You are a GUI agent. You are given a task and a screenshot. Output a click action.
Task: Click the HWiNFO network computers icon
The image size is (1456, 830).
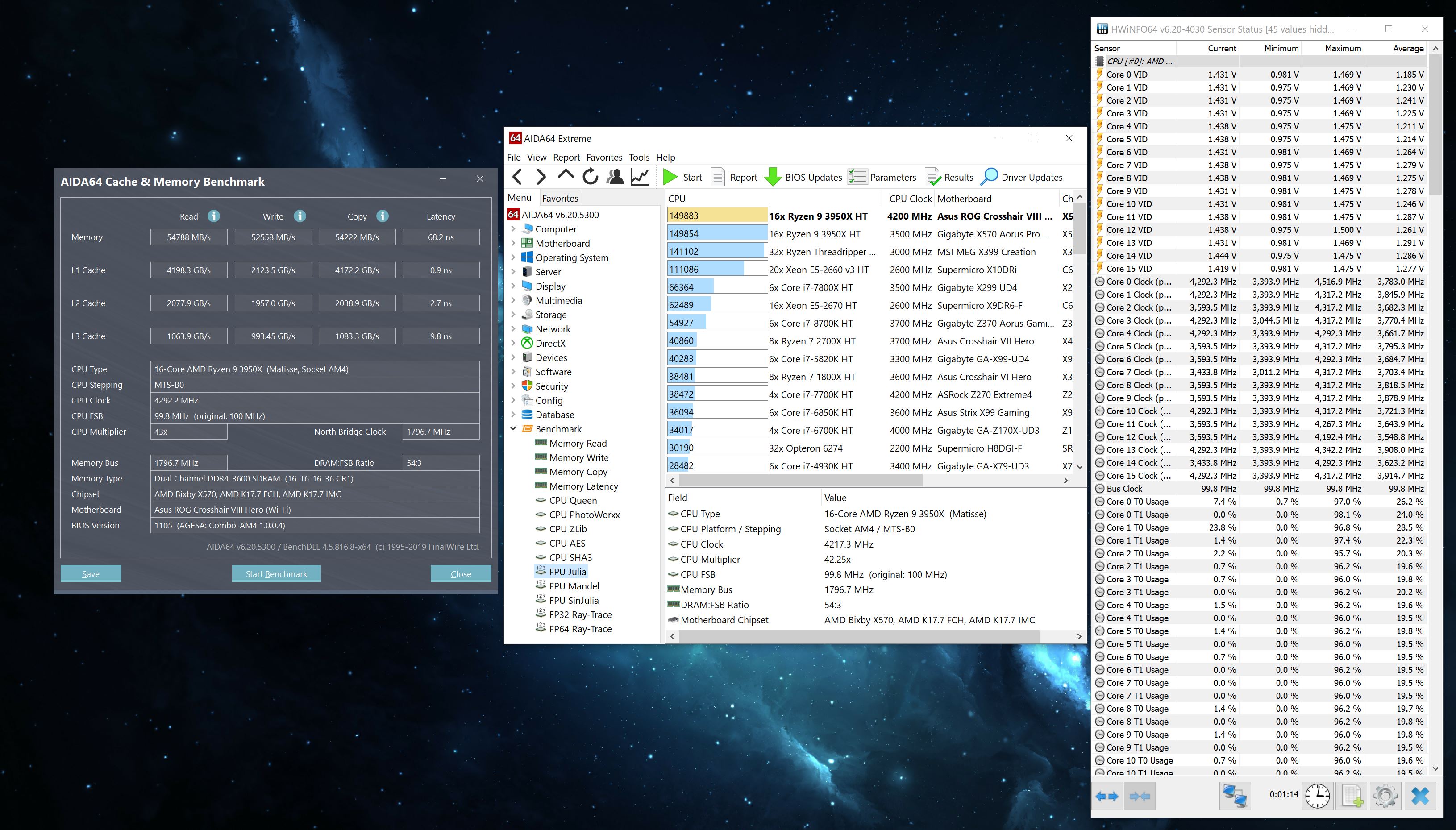point(1235,796)
